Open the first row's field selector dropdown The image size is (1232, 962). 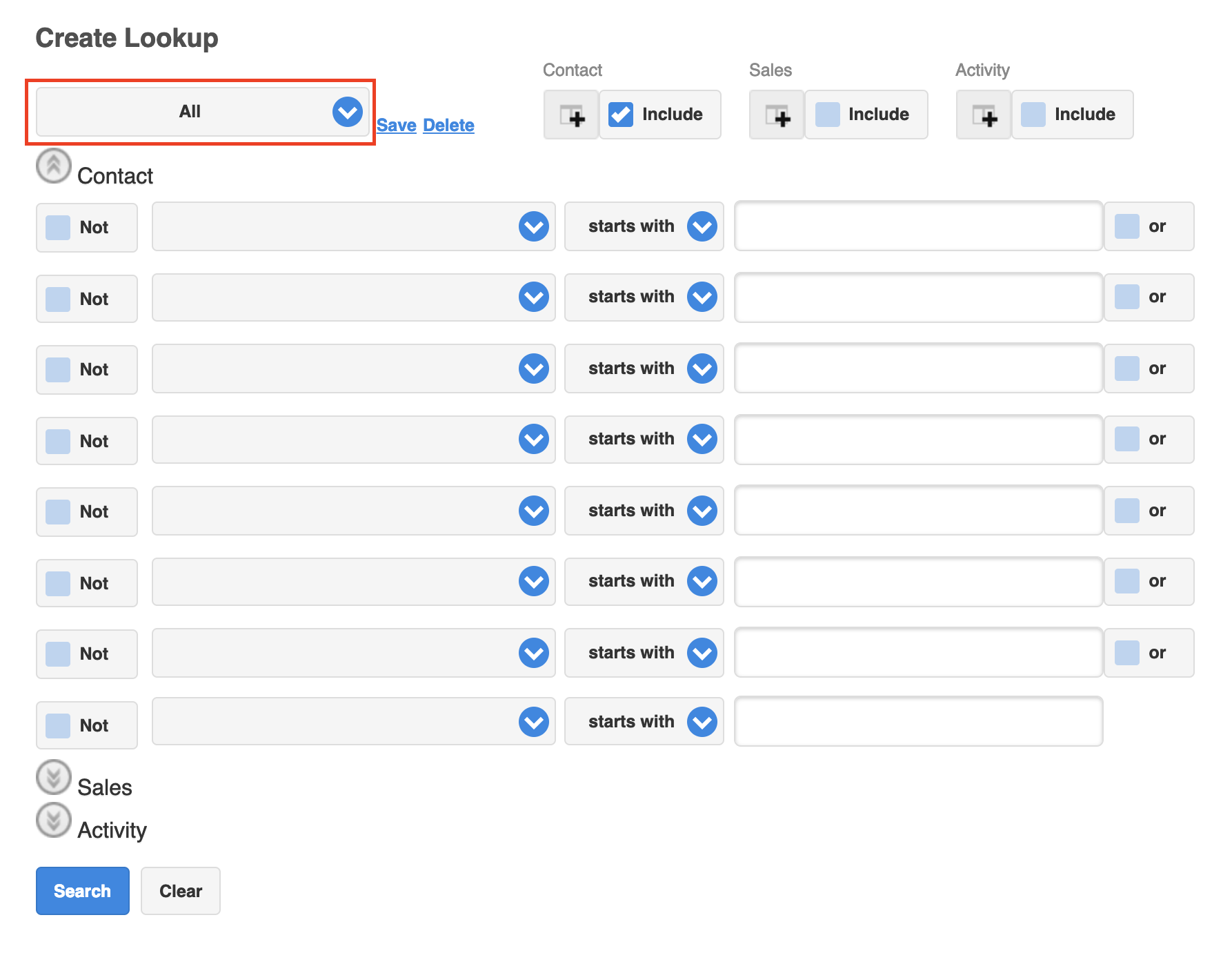[354, 226]
